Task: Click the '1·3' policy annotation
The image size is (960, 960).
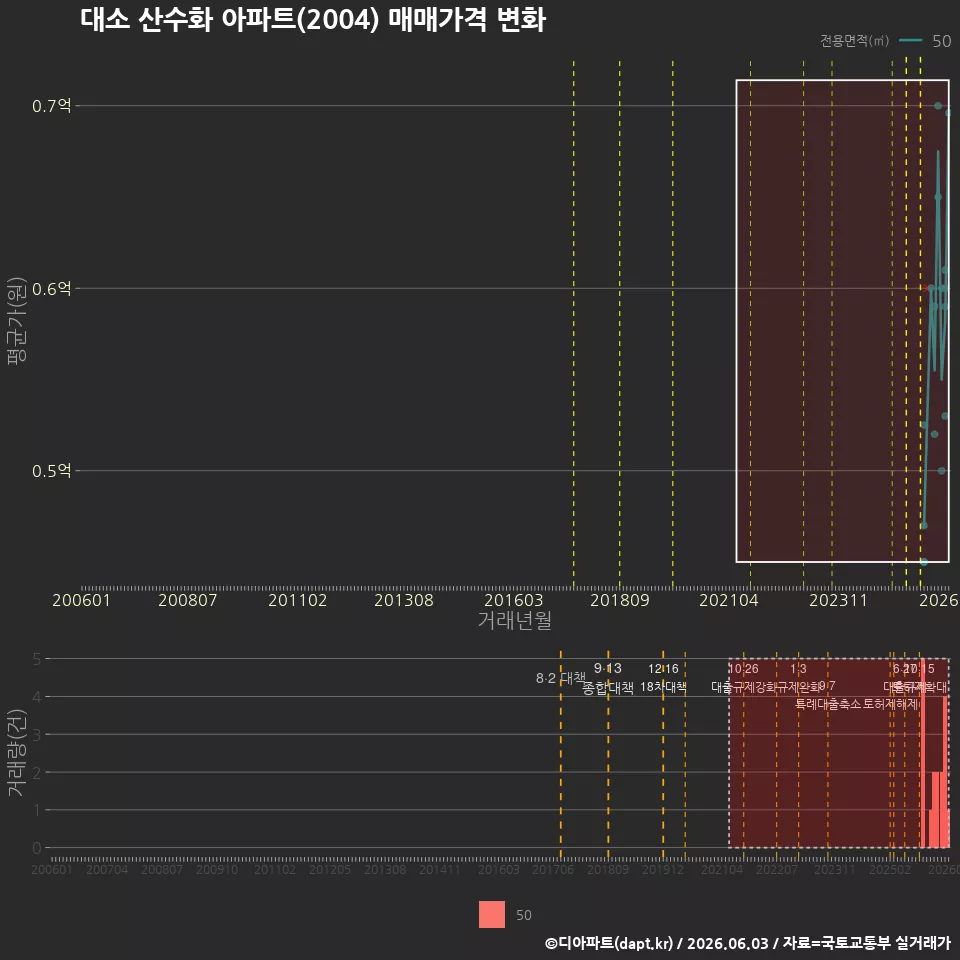Action: tap(798, 669)
